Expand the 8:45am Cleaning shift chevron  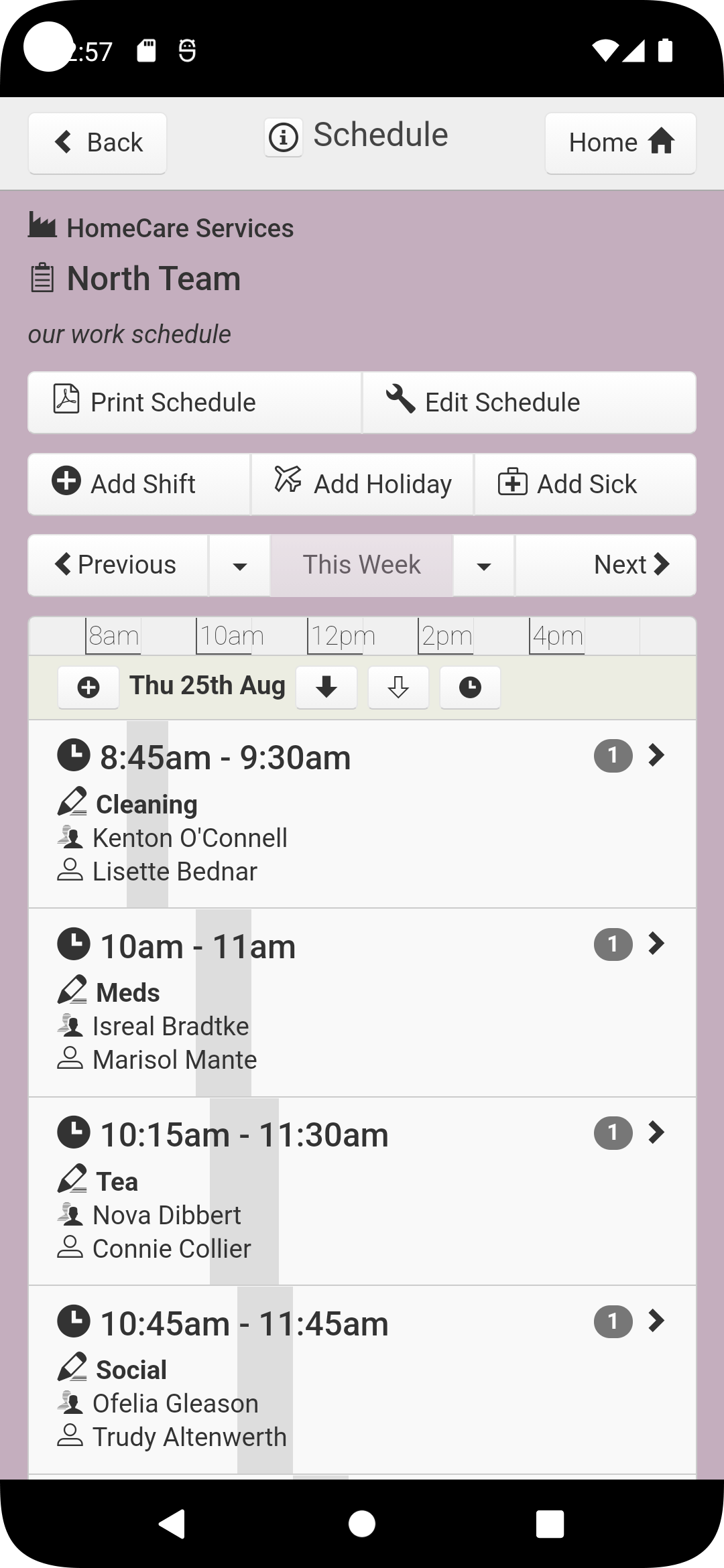pos(656,756)
